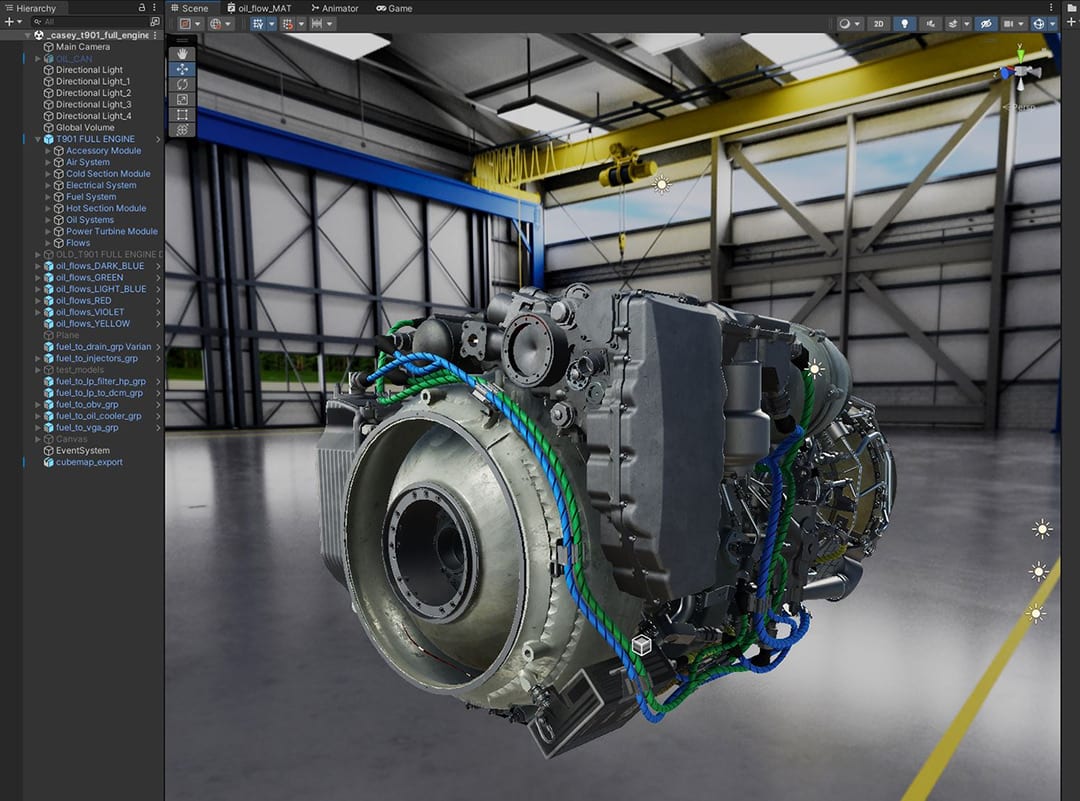Toggle hidden objects visibility eye icon
The height and width of the screenshot is (801, 1080).
pyautogui.click(x=986, y=23)
